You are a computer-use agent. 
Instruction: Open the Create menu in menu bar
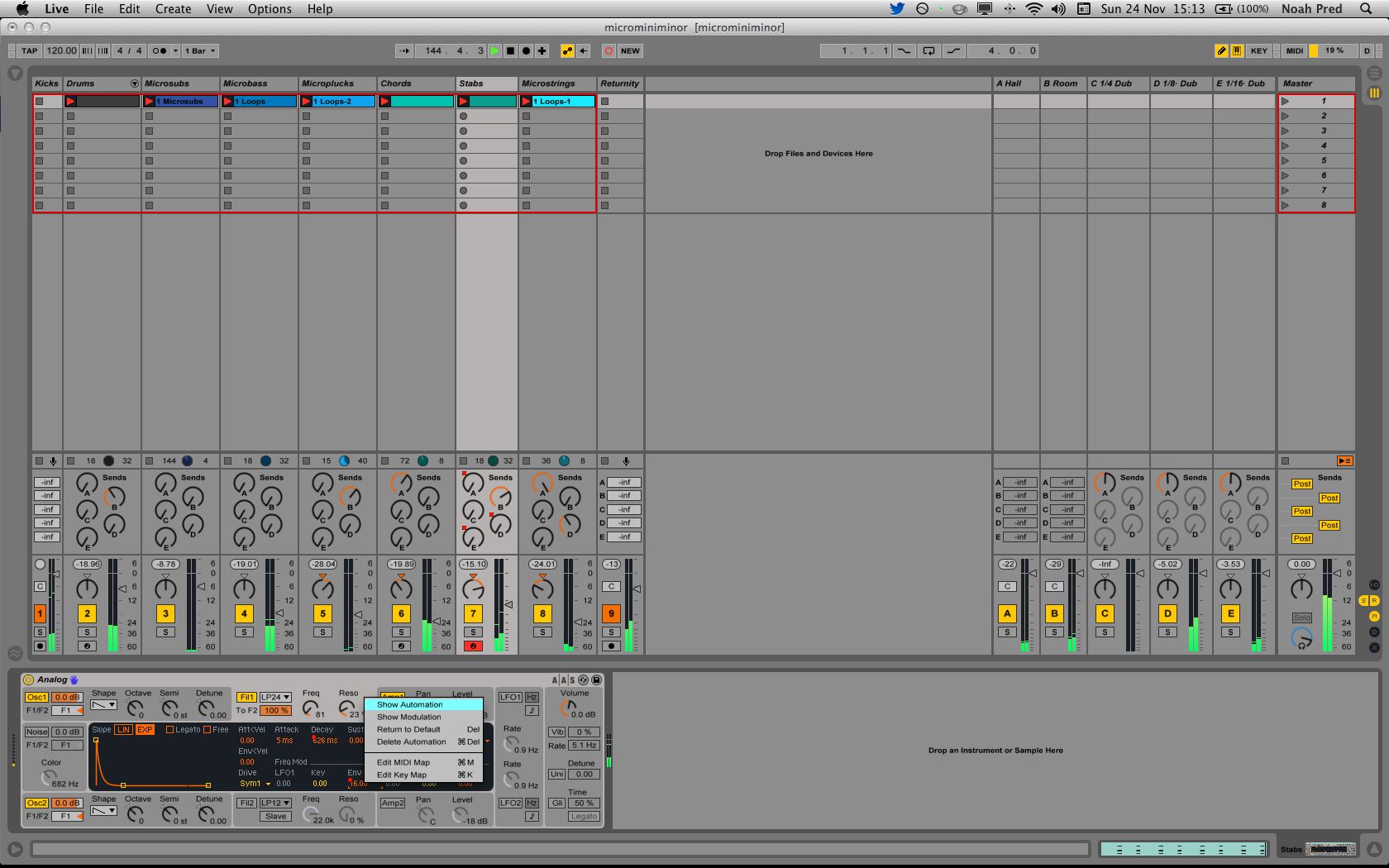click(x=173, y=9)
